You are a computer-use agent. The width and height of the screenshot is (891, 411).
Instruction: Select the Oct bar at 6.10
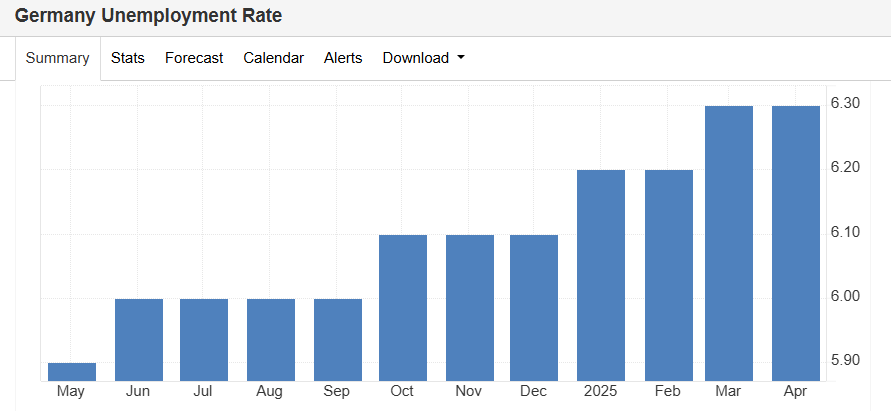pyautogui.click(x=403, y=308)
